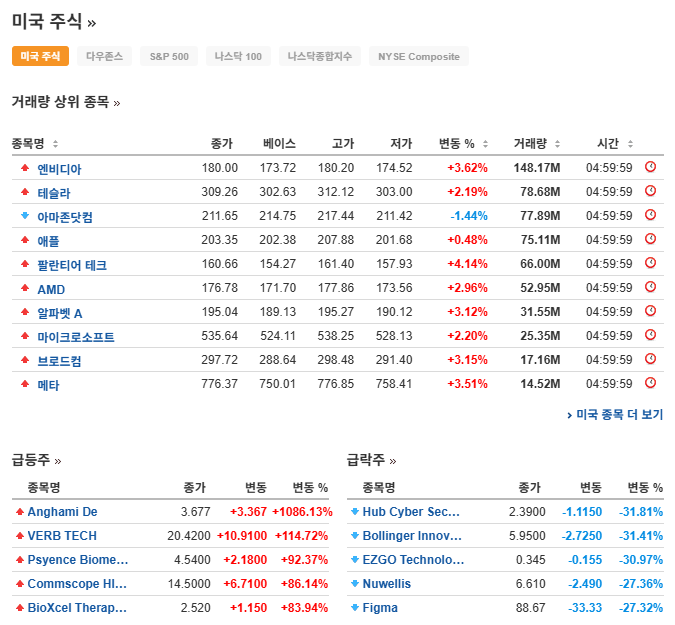The height and width of the screenshot is (625, 675).
Task: Click the +4.14% change value
Action: 468,263
